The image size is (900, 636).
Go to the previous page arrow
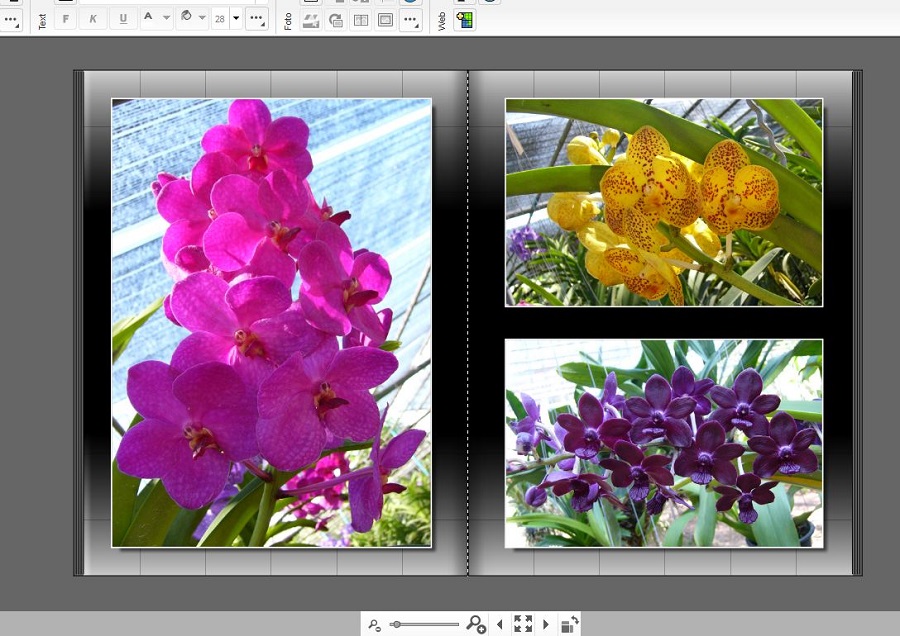click(x=500, y=624)
